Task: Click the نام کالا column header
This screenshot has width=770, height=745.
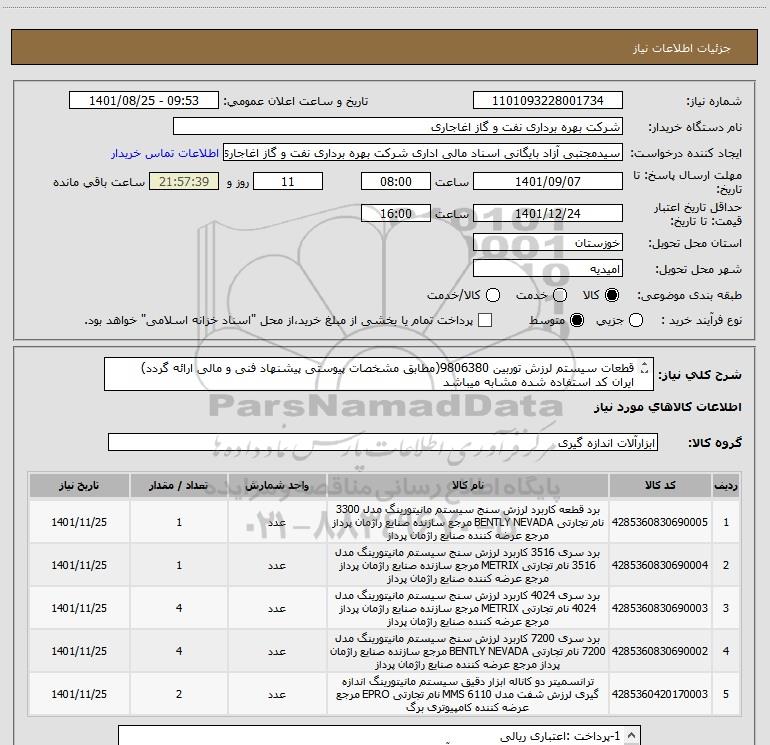Action: point(468,486)
